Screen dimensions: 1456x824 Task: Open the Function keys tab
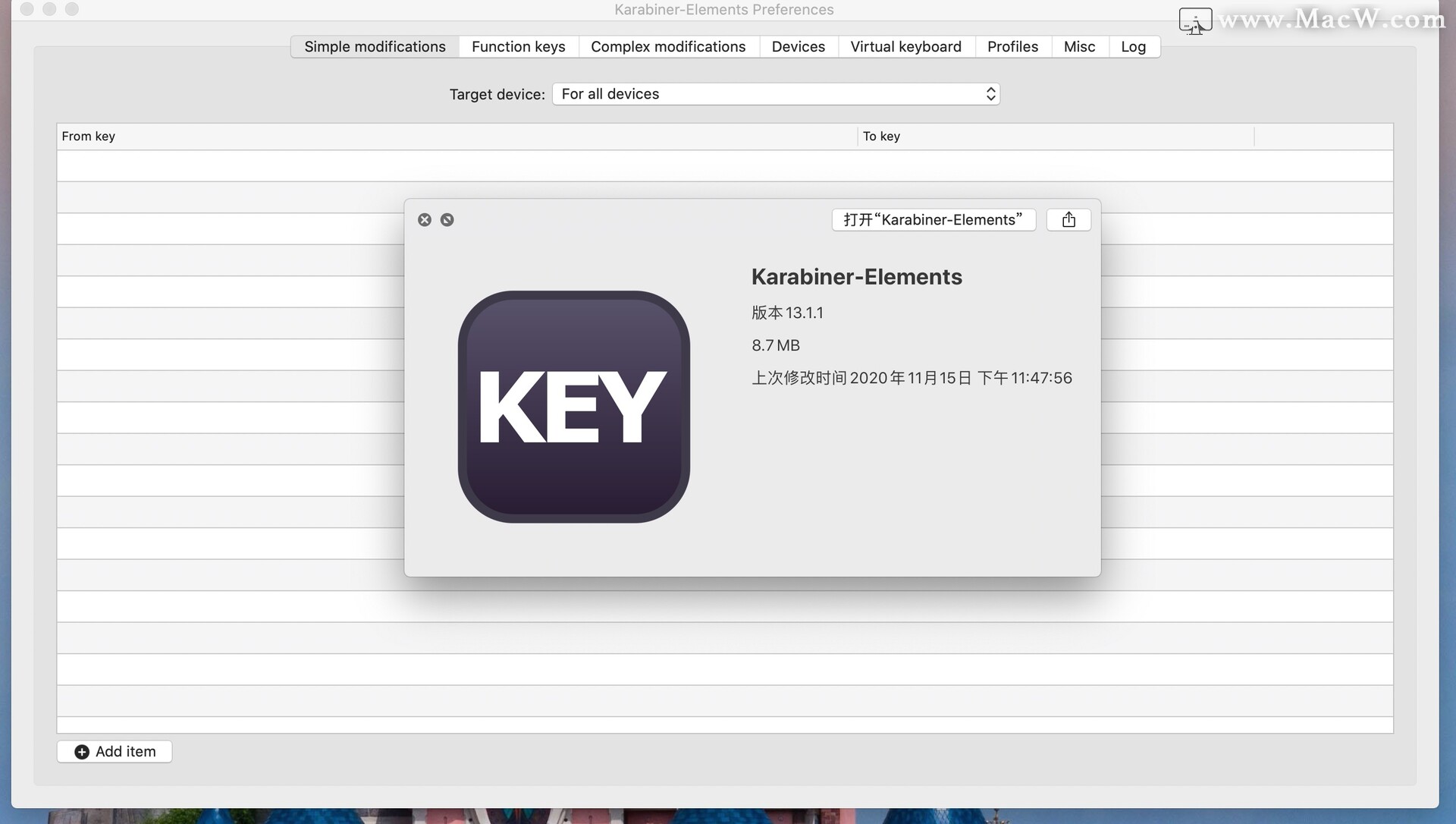click(x=519, y=47)
